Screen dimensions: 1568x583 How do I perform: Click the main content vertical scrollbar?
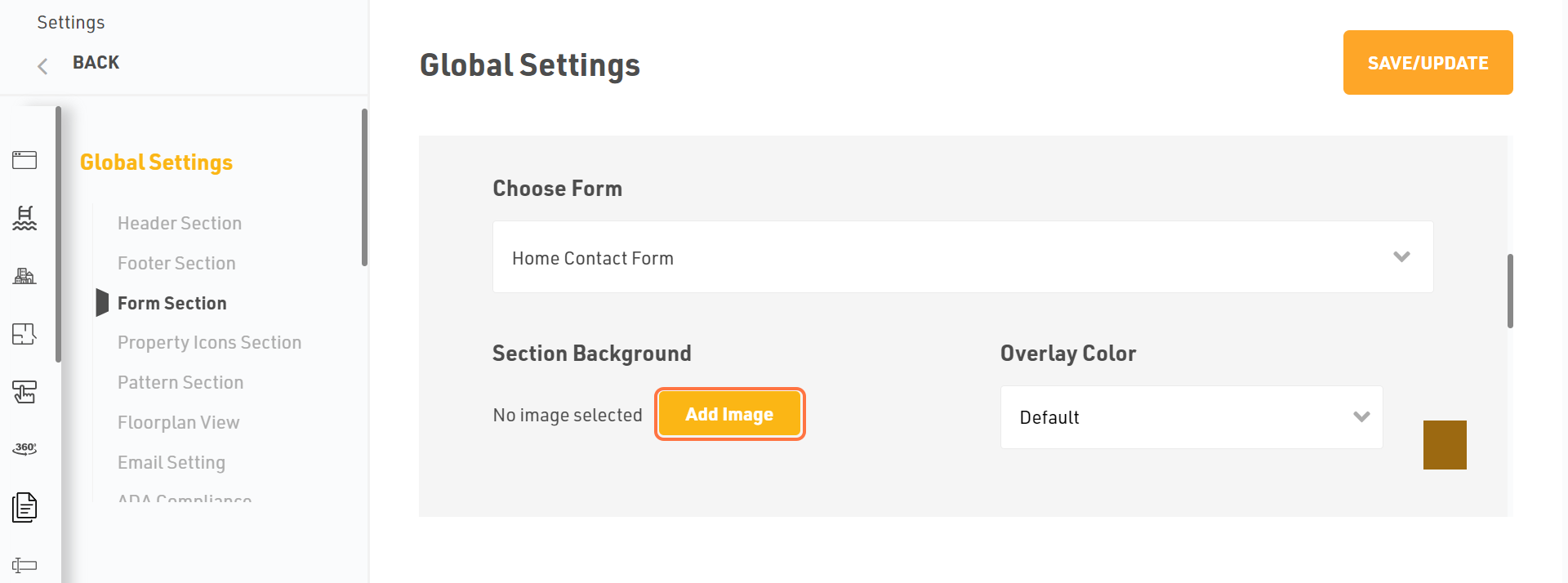click(x=1510, y=291)
